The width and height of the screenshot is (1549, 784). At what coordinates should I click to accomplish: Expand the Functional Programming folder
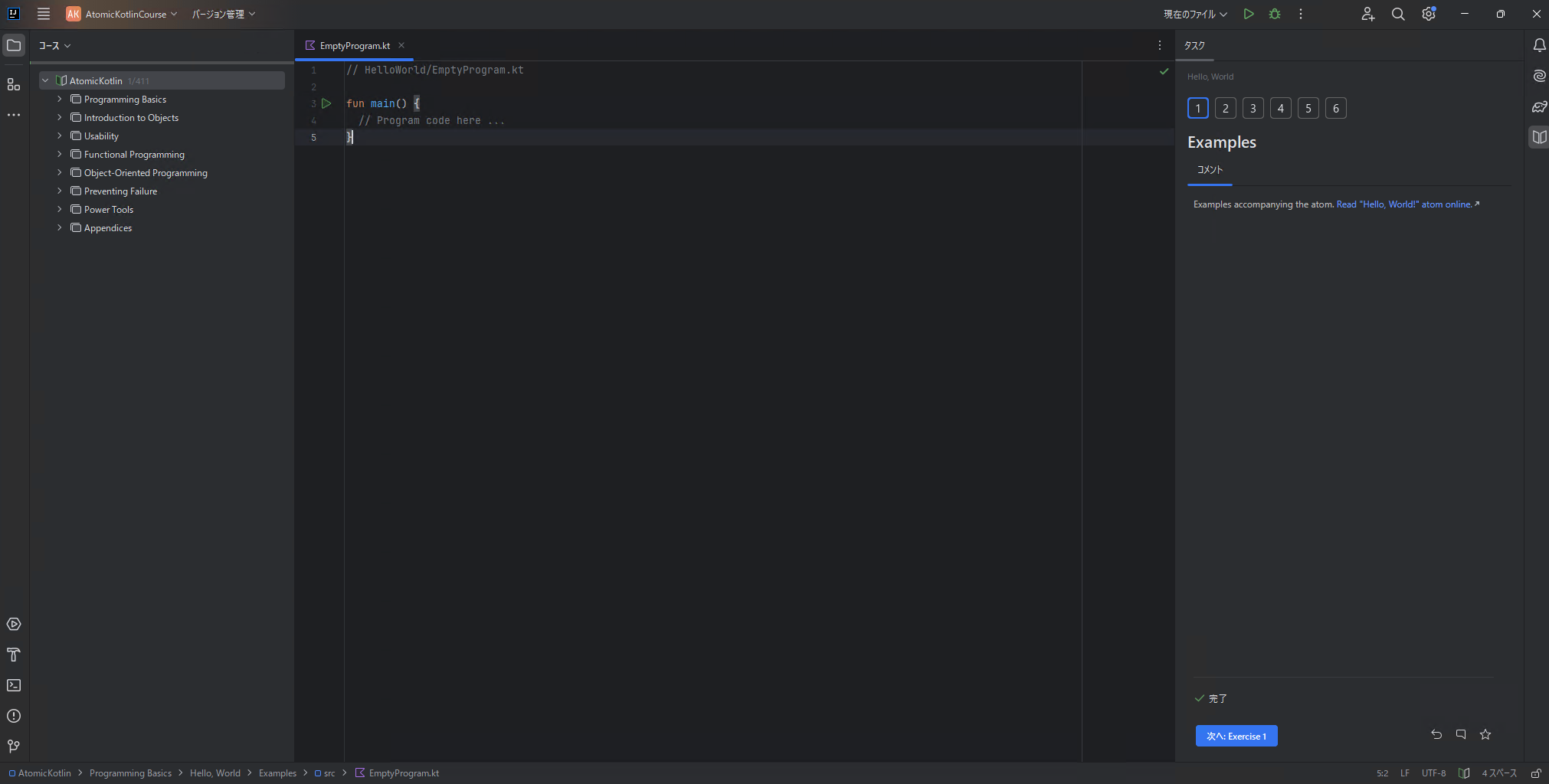[x=60, y=155]
